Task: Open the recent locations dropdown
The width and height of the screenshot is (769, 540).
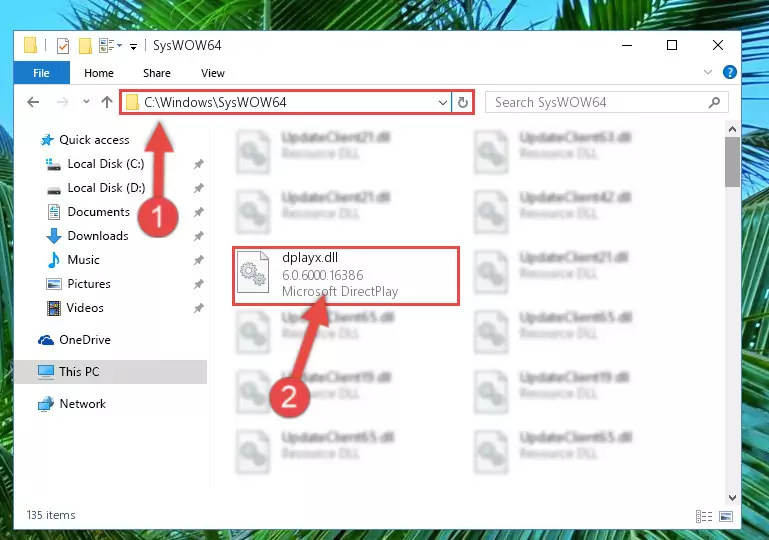Action: [x=86, y=102]
